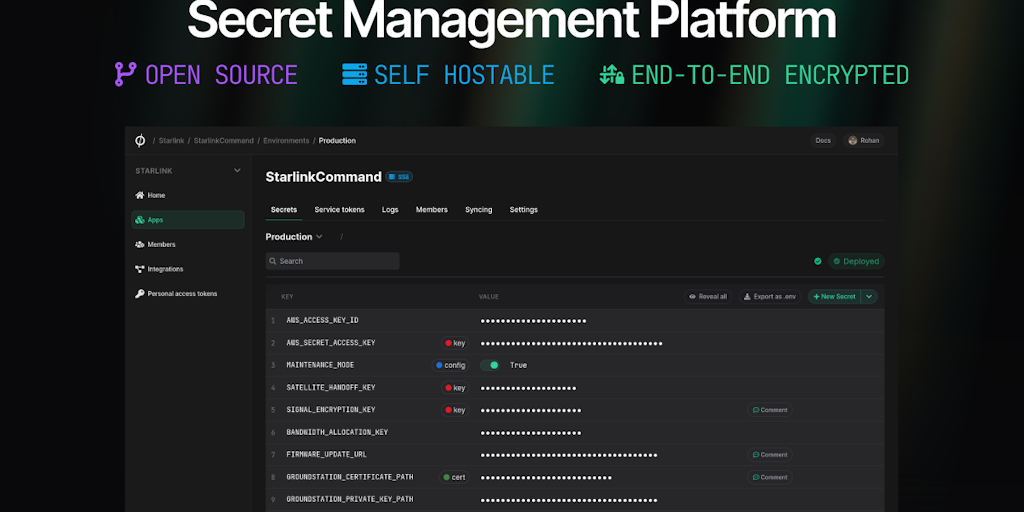Viewport: 1024px width, 512px height.
Task: Click the red key tag on AWS_SECRET_ACCESS_KEY
Action: 454,343
